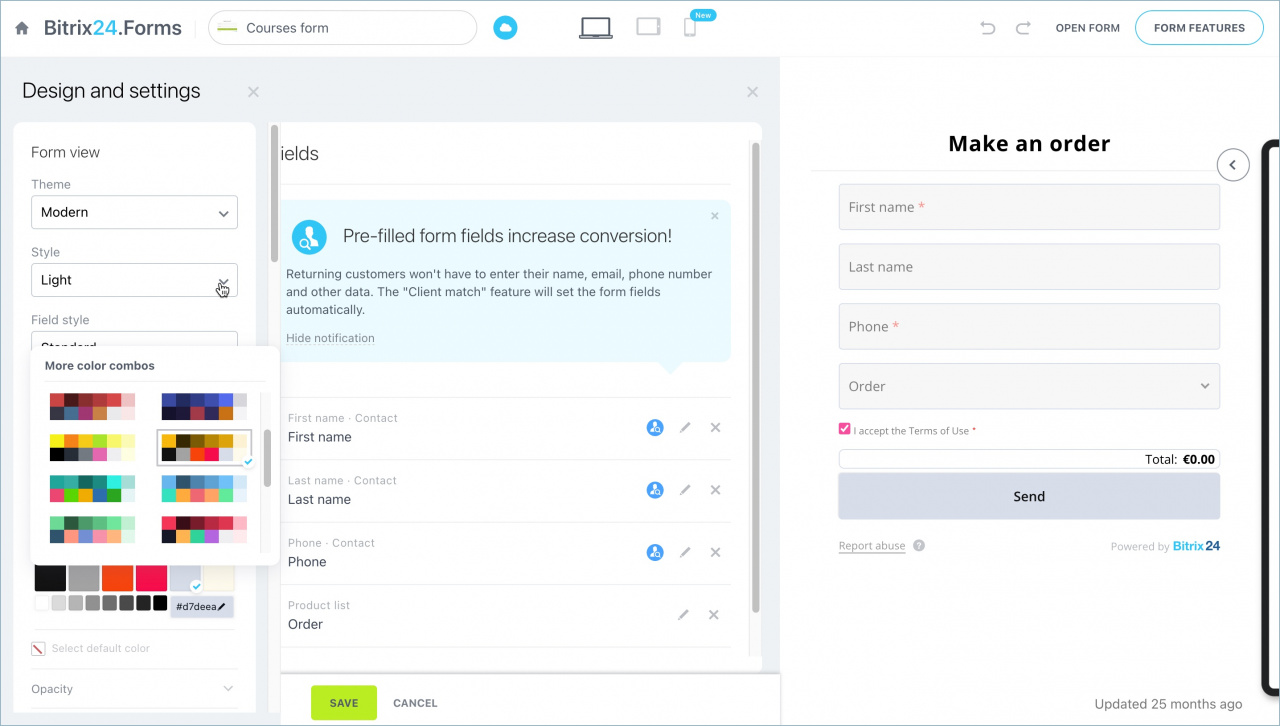Screen dimensions: 1280x726
Task: Switch preview to mobile phone view
Action: pyautogui.click(x=690, y=28)
